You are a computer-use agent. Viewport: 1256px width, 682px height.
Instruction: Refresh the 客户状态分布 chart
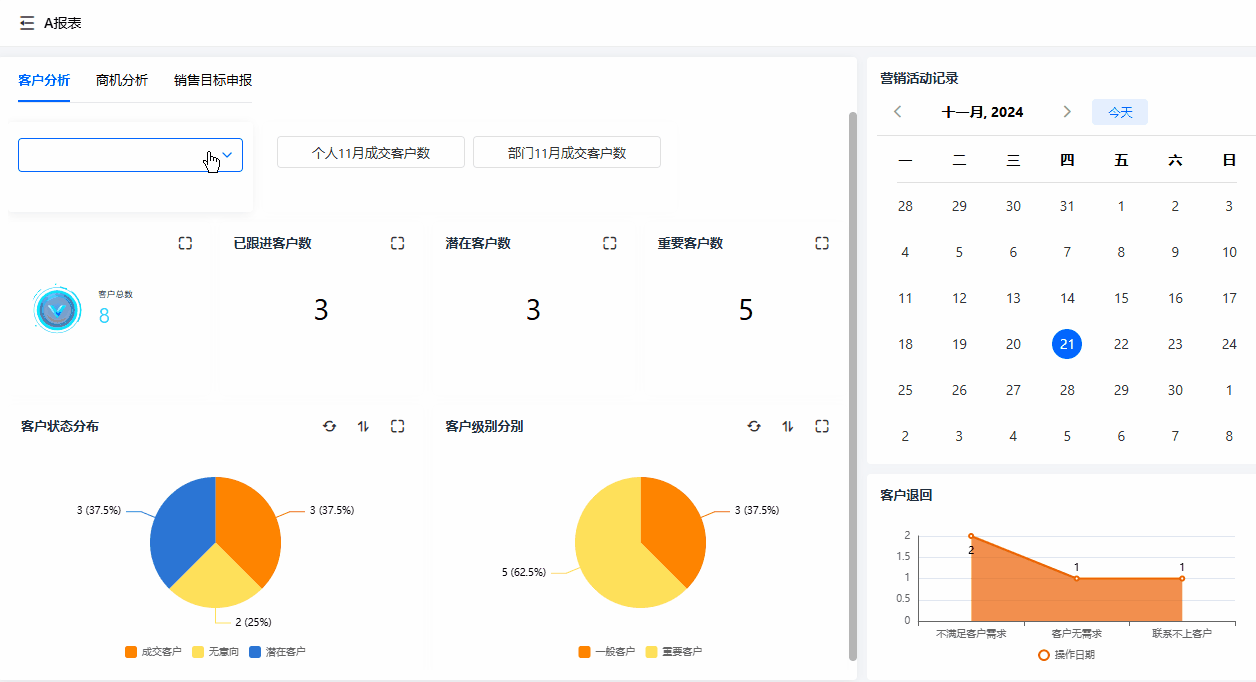tap(330, 426)
